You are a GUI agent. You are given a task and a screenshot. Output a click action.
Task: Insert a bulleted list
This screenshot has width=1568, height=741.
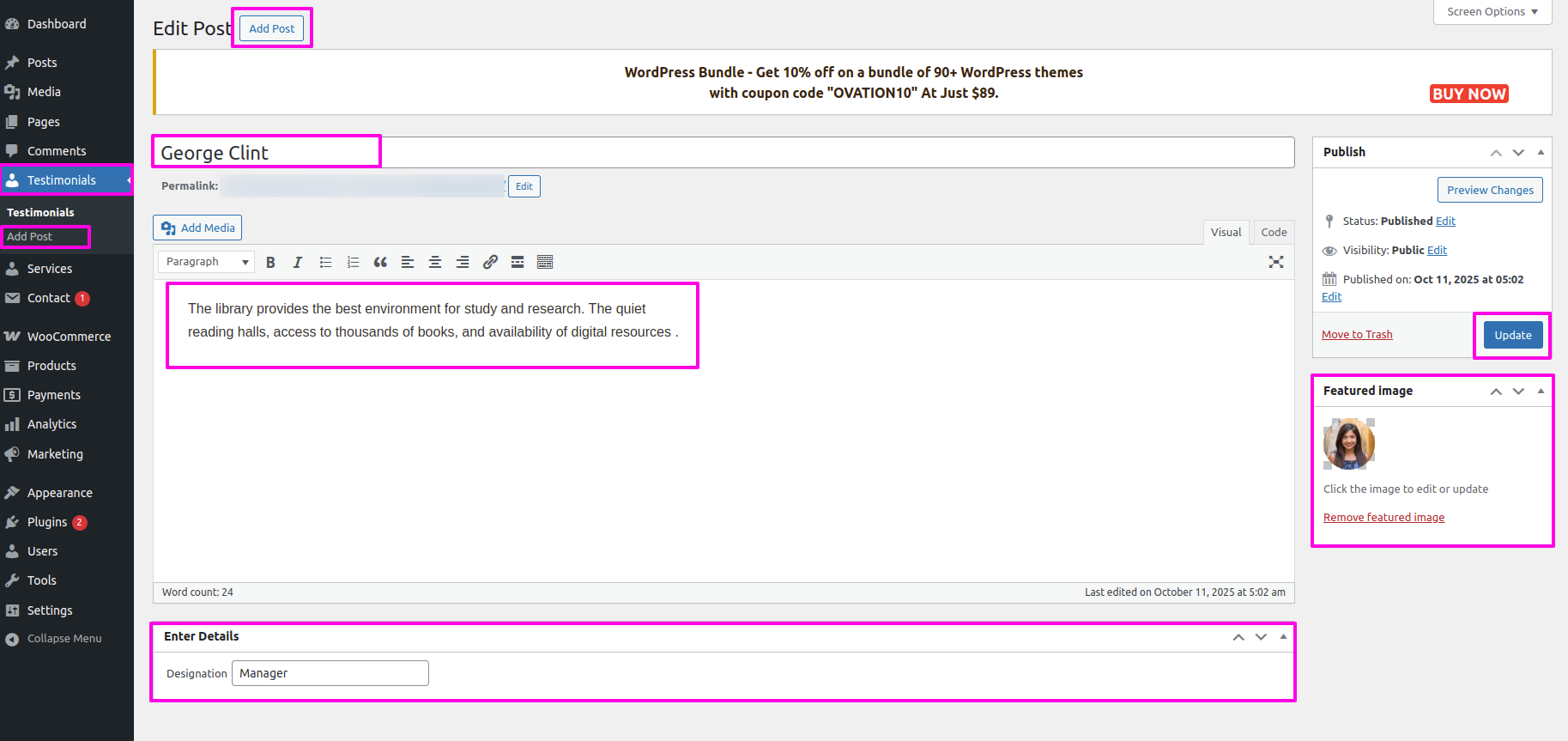325,263
